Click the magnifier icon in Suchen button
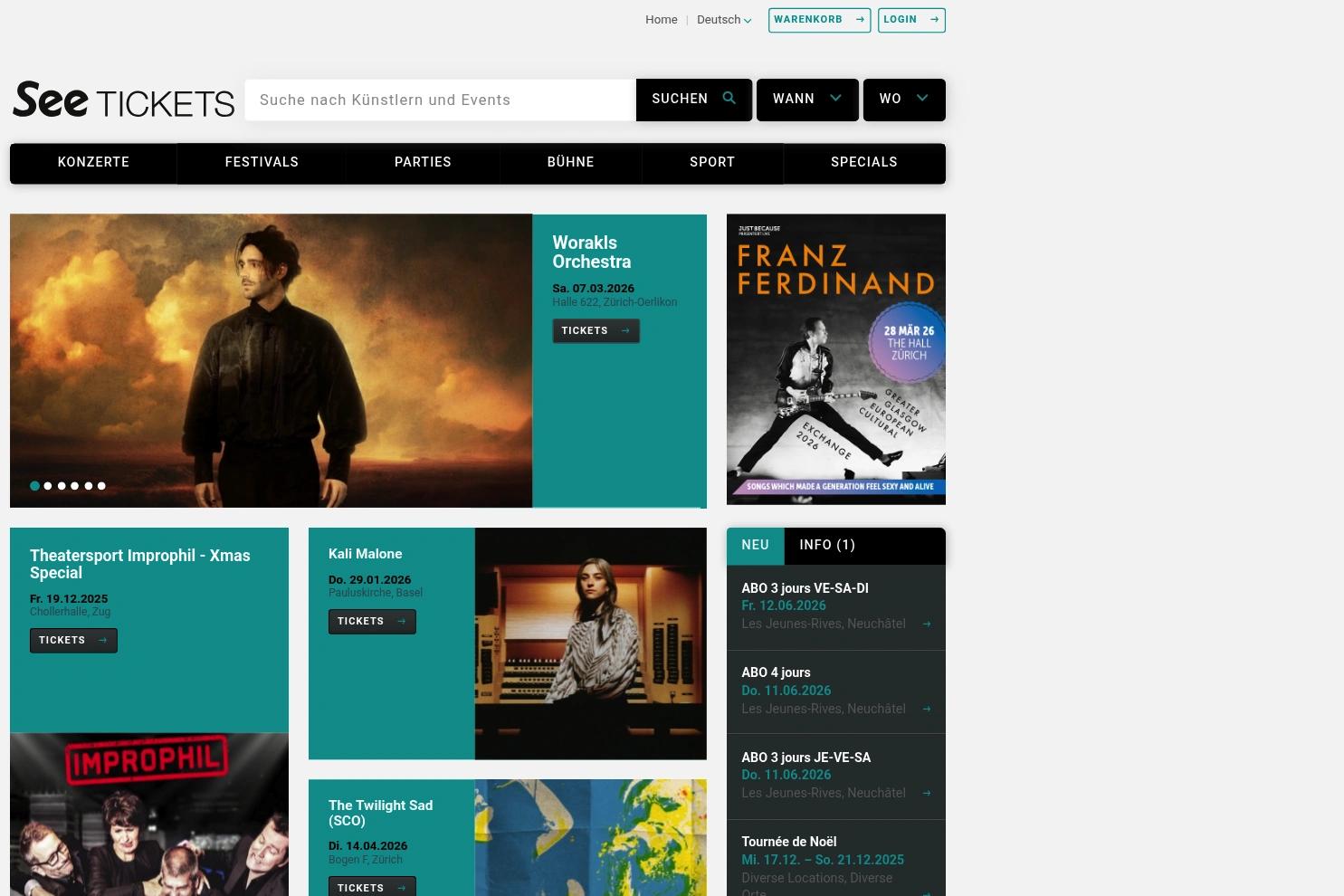This screenshot has width=1344, height=896. point(729,99)
